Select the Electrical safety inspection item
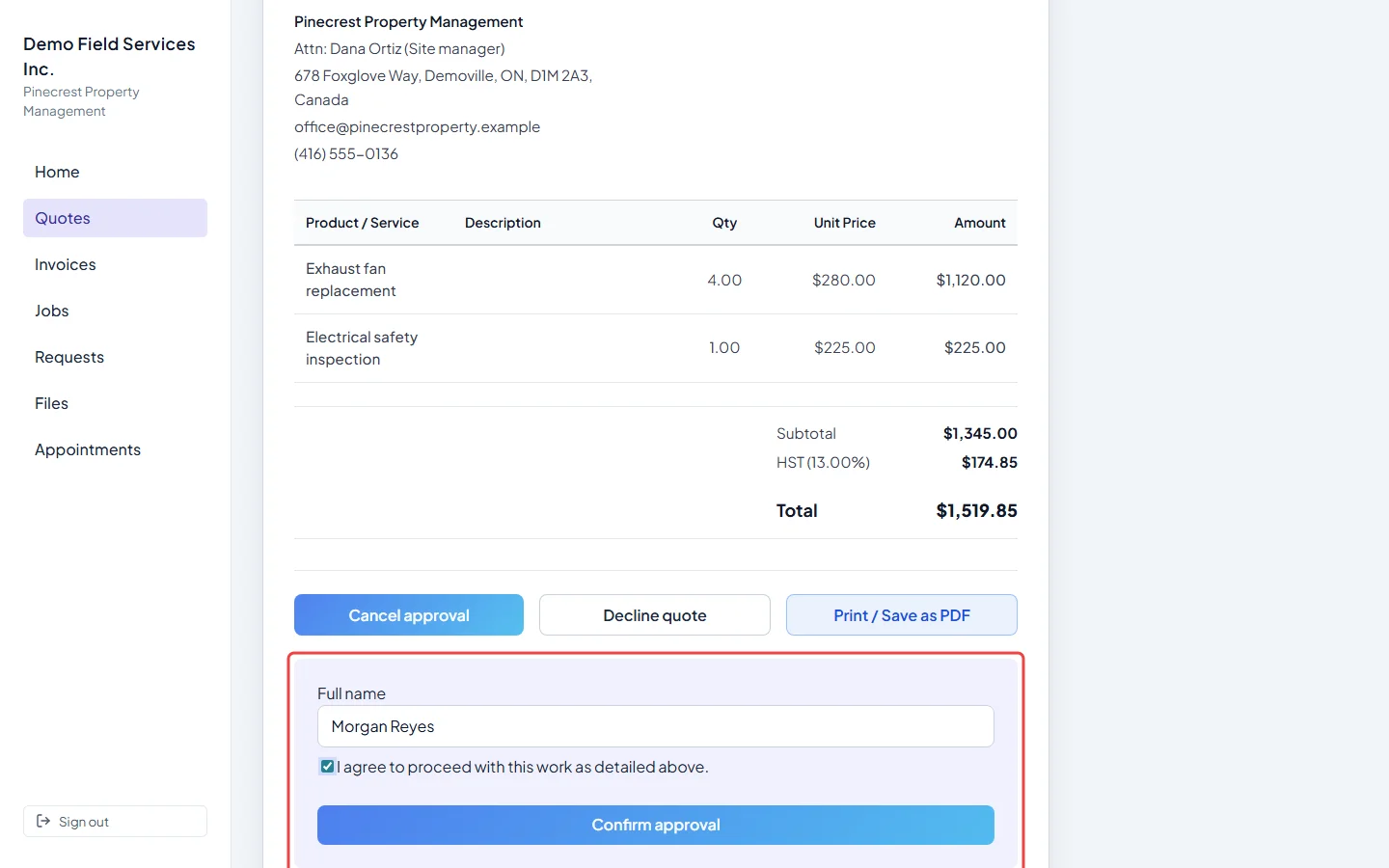This screenshot has height=868, width=1389. click(x=362, y=348)
